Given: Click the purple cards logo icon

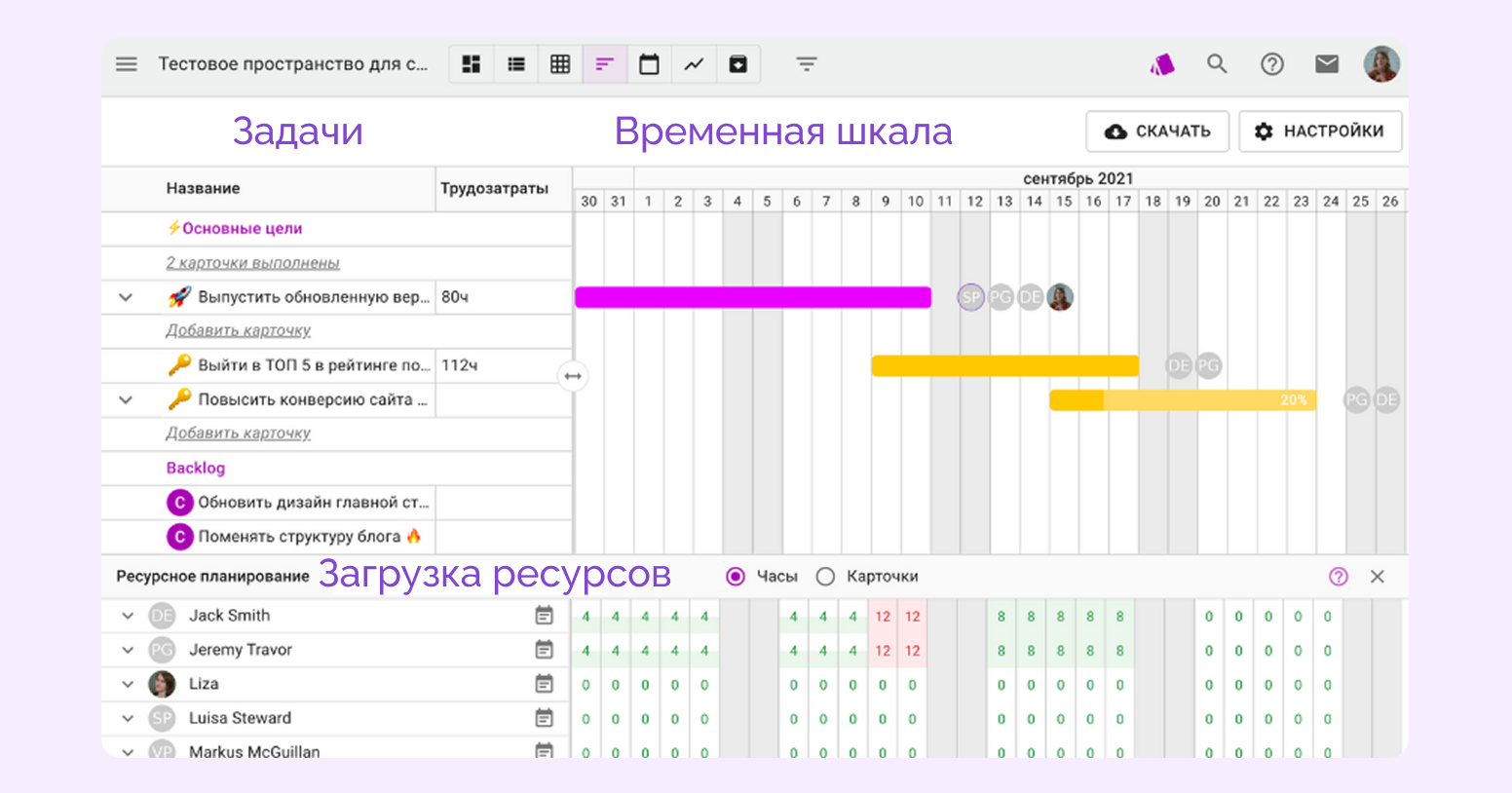Looking at the screenshot, I should pyautogui.click(x=1161, y=64).
